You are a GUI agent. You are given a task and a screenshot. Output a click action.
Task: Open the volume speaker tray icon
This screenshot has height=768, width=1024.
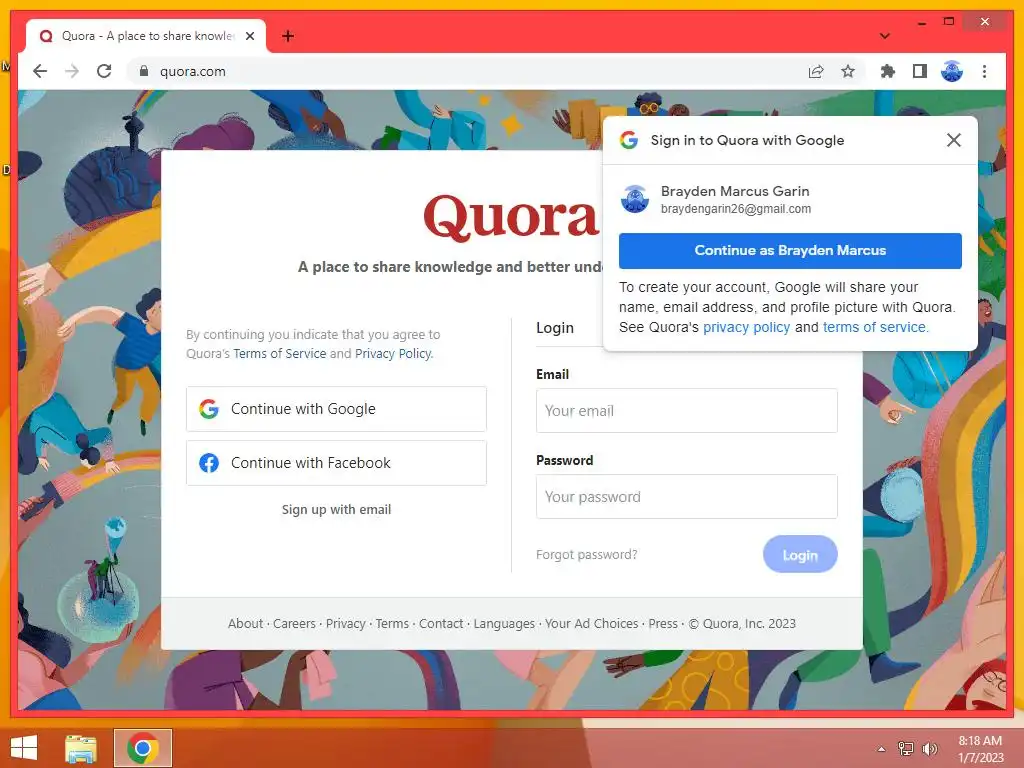929,749
